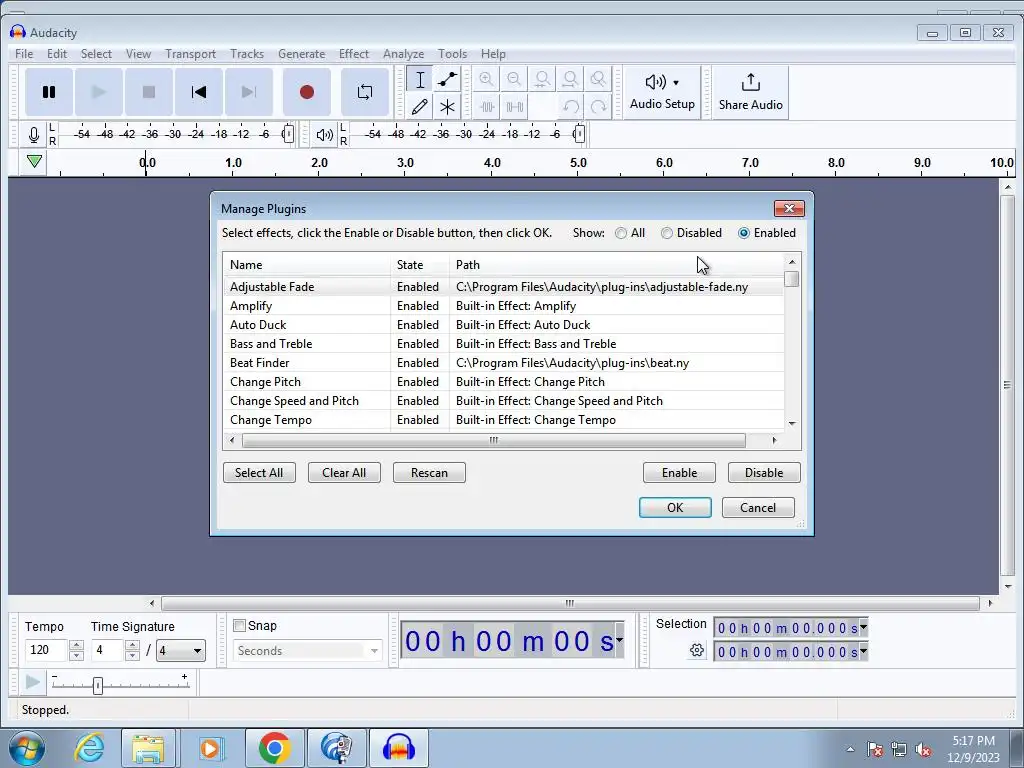
Task: Open the time signature denominator dropdown
Action: [181, 650]
